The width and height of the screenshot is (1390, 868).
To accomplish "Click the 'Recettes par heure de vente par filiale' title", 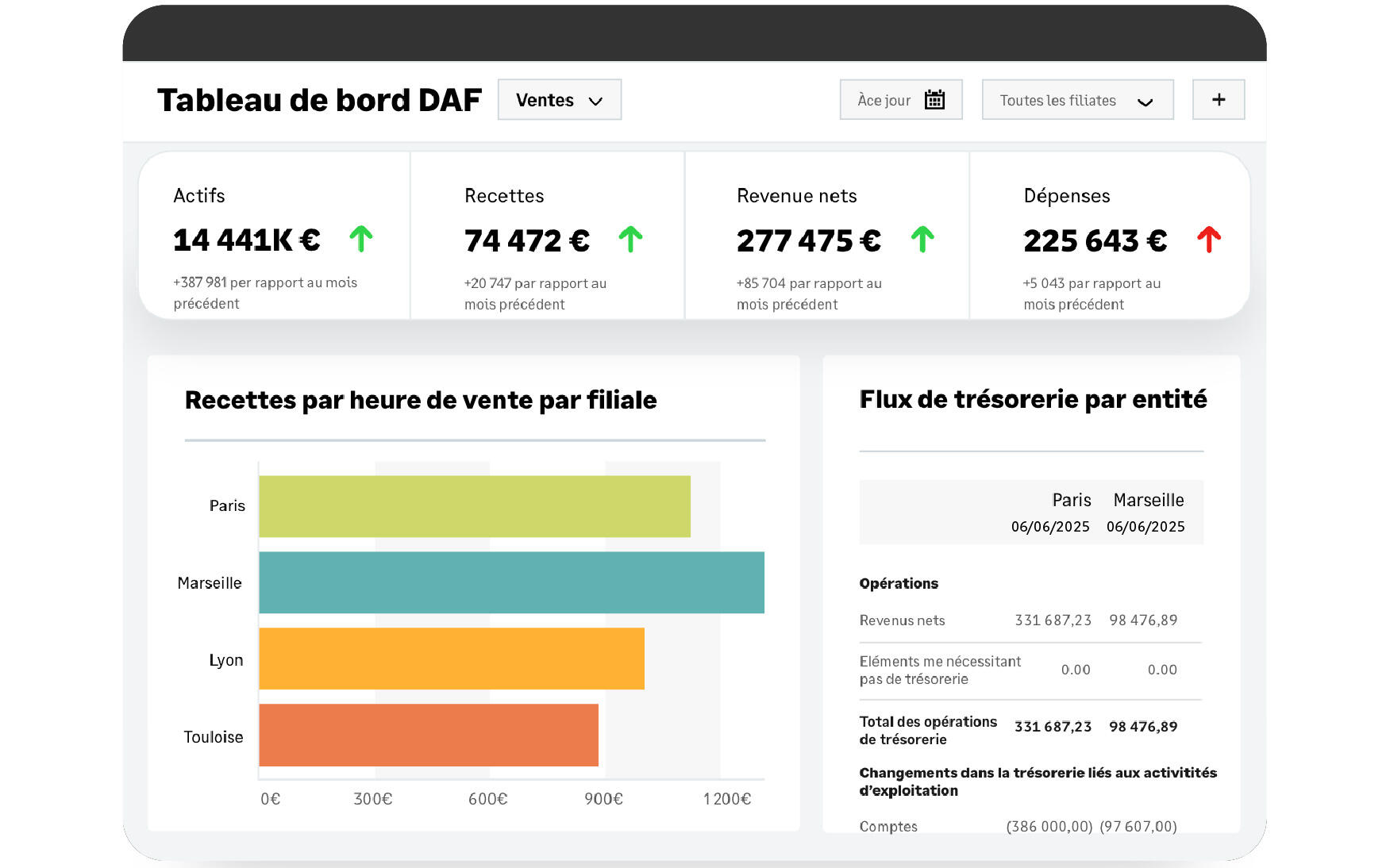I will 421,400.
